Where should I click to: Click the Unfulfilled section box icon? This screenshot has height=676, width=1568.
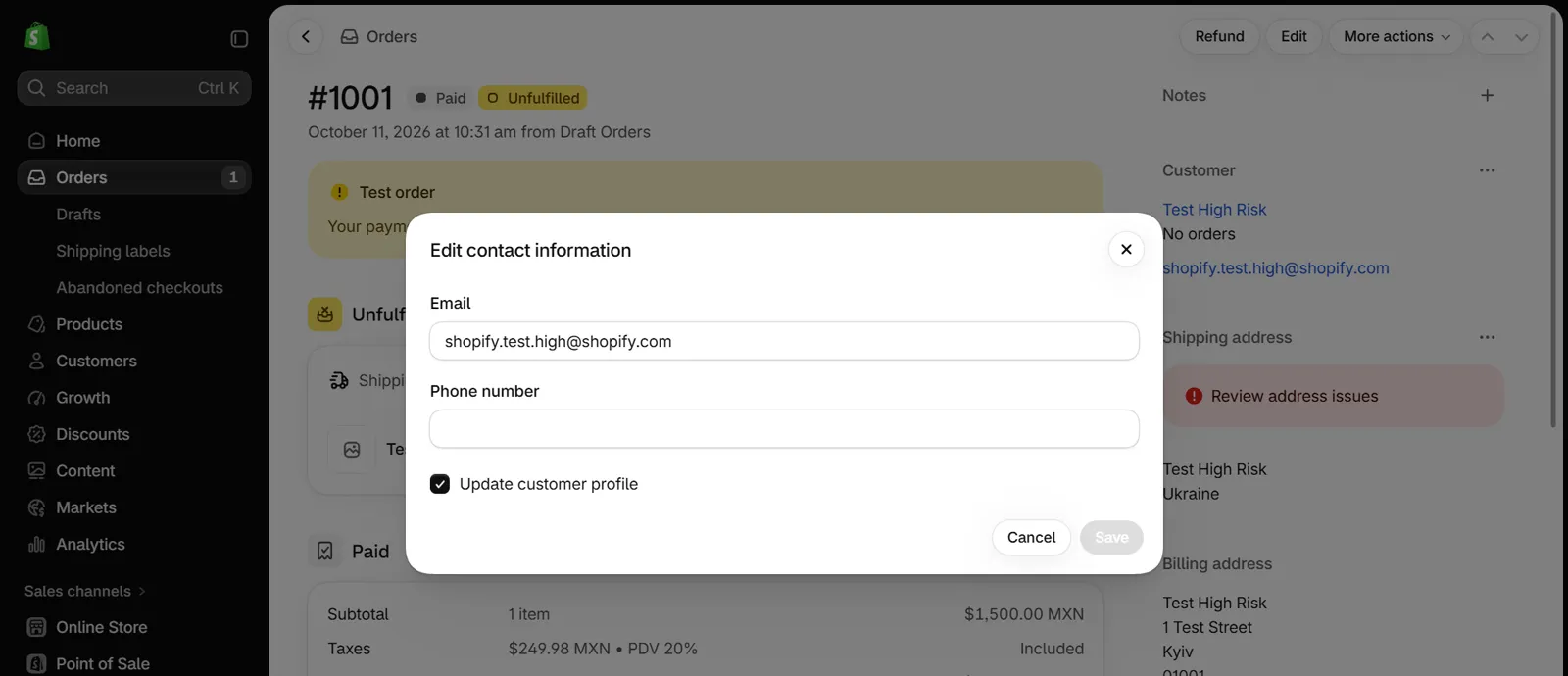click(x=325, y=314)
